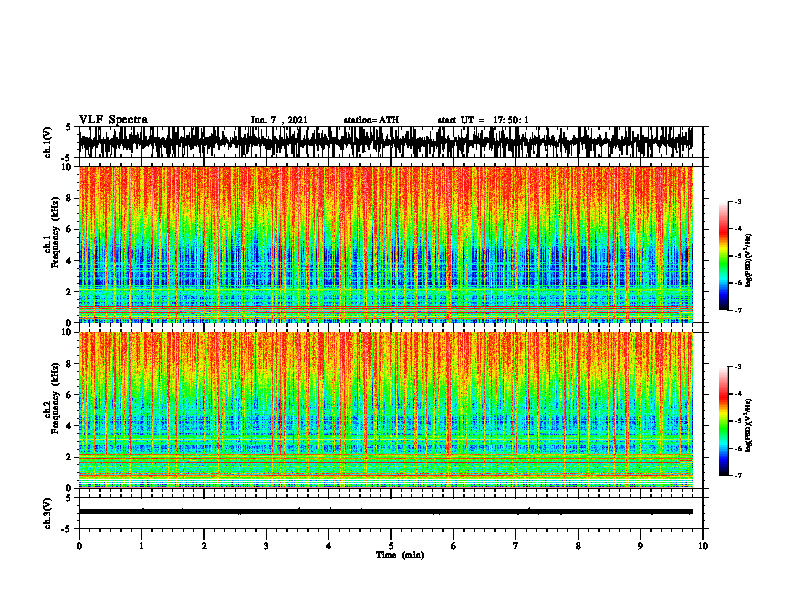Screen dimensions: 792x612
Task: Click time axis tick label "2"
Action: [204, 546]
